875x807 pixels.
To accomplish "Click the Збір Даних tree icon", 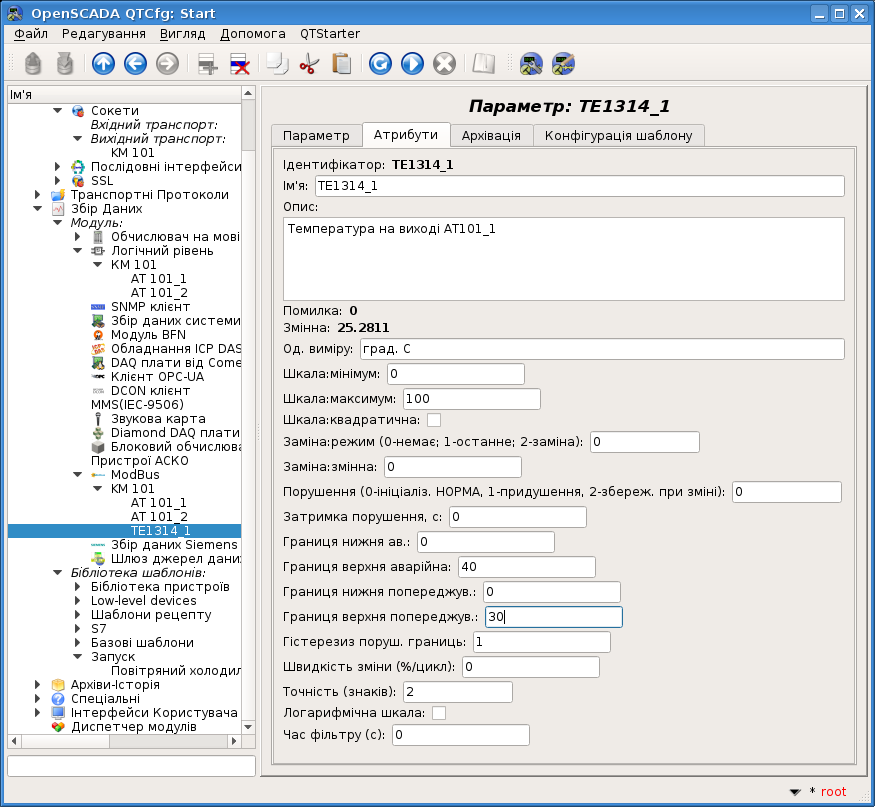I will point(58,209).
